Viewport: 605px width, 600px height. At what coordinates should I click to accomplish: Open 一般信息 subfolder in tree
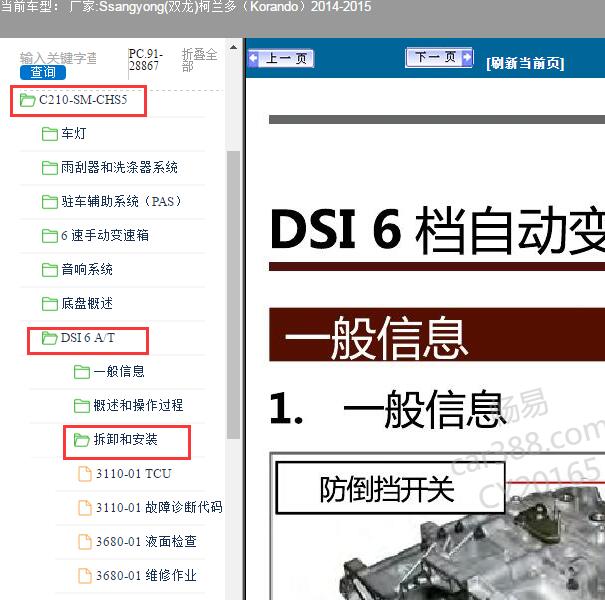click(119, 372)
